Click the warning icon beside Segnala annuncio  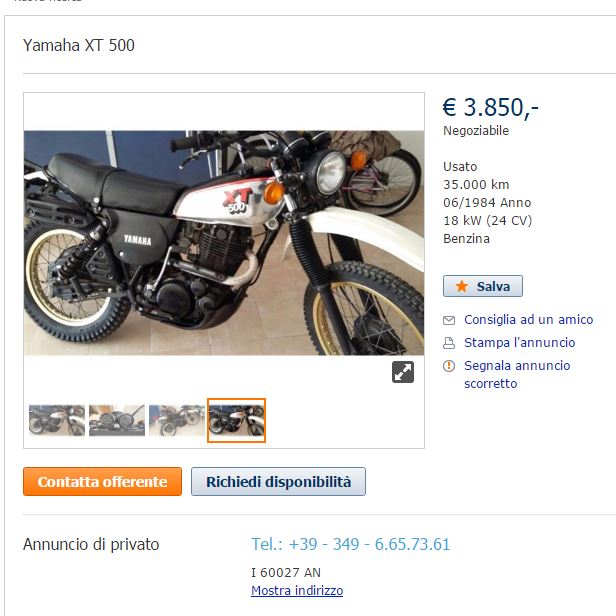[449, 366]
